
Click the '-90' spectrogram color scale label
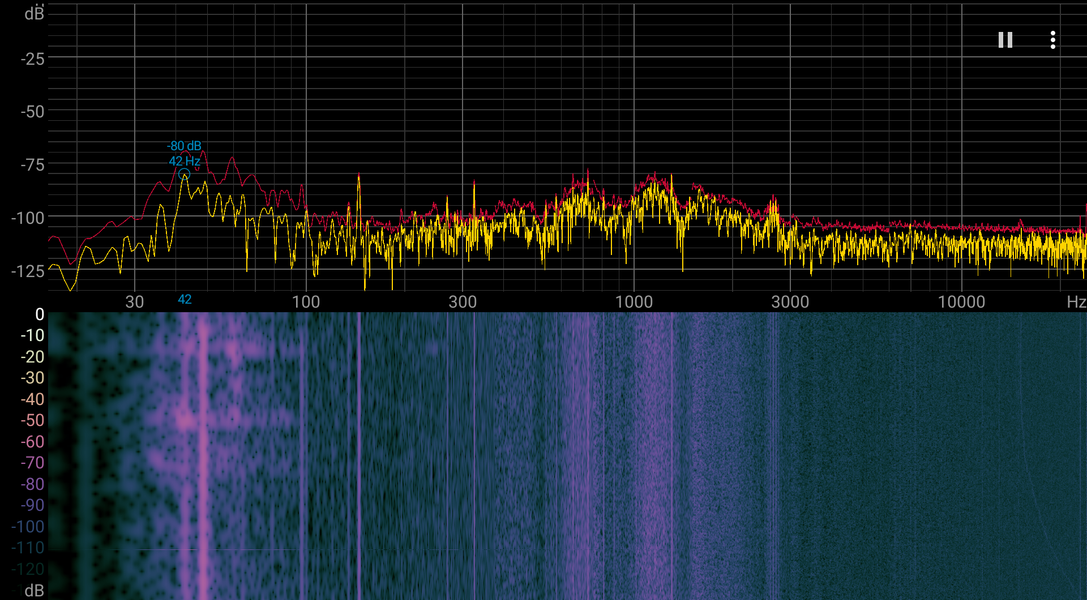coord(33,506)
